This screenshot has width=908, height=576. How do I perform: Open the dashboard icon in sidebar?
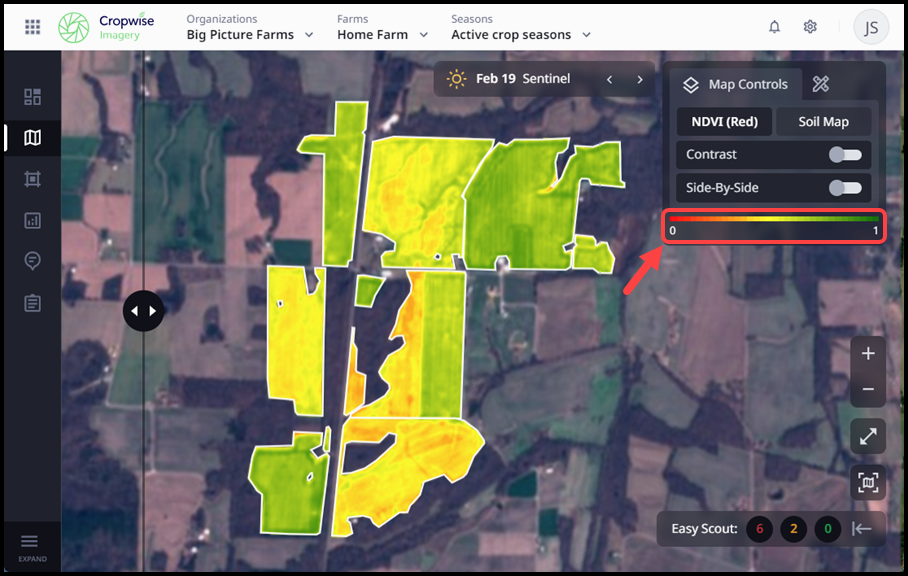point(32,97)
